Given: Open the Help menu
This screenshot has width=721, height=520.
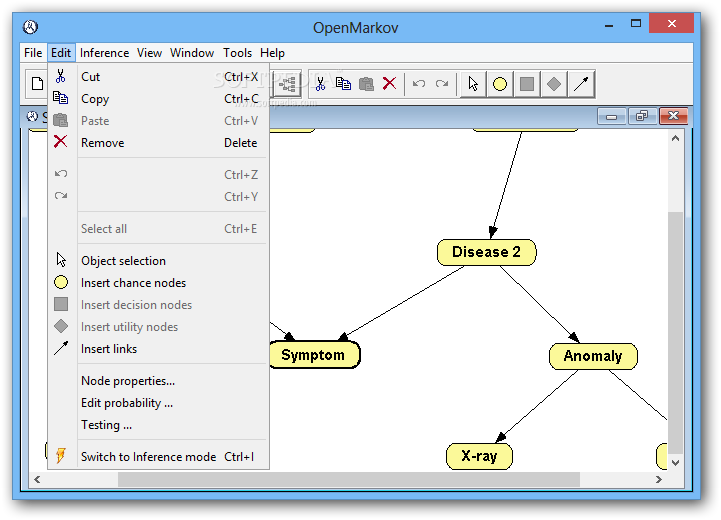Looking at the screenshot, I should pos(272,53).
